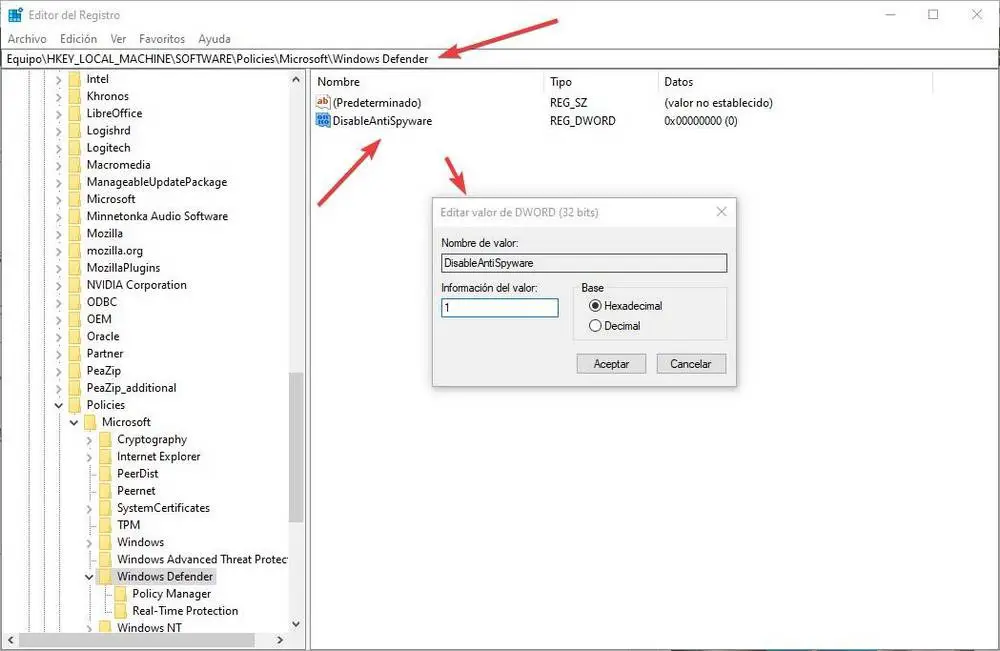Expand the Macromedia tree node
The height and width of the screenshot is (651, 1000).
59,165
